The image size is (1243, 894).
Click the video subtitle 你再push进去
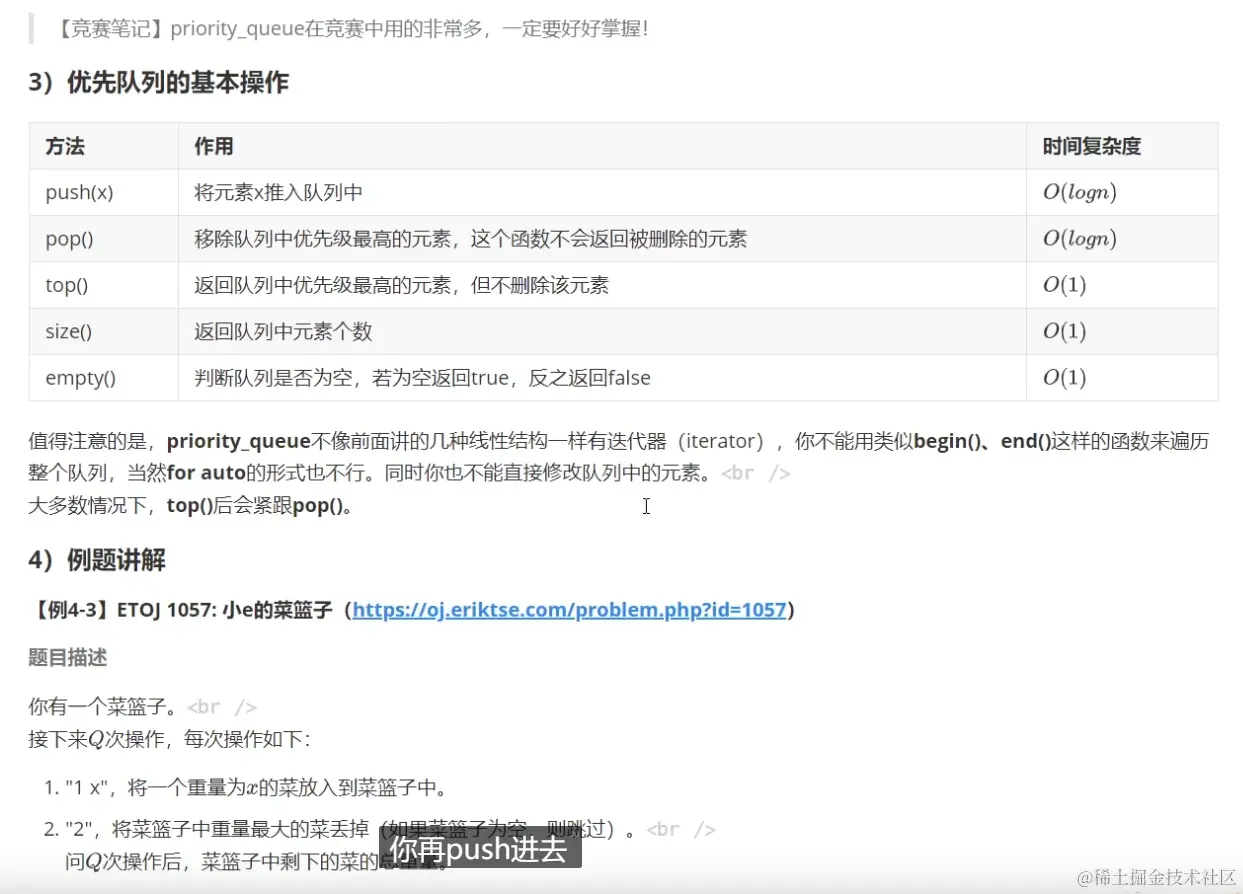point(478,850)
